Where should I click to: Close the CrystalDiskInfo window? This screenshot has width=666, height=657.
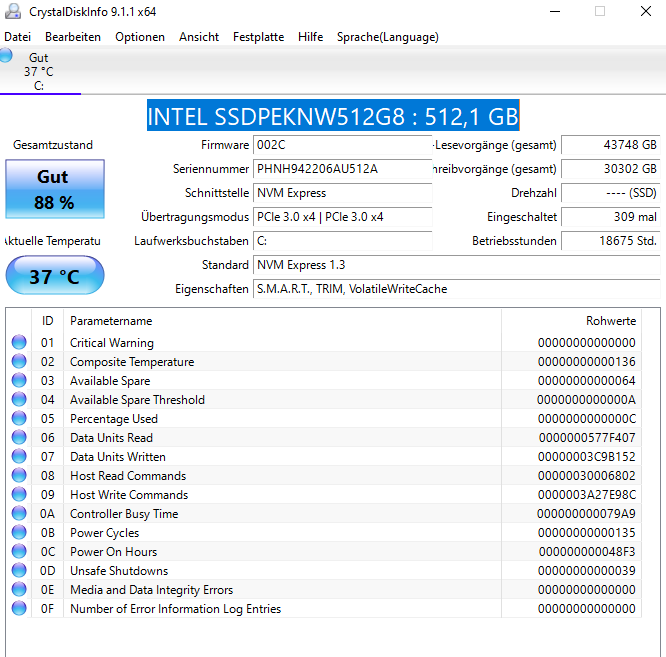[x=646, y=11]
